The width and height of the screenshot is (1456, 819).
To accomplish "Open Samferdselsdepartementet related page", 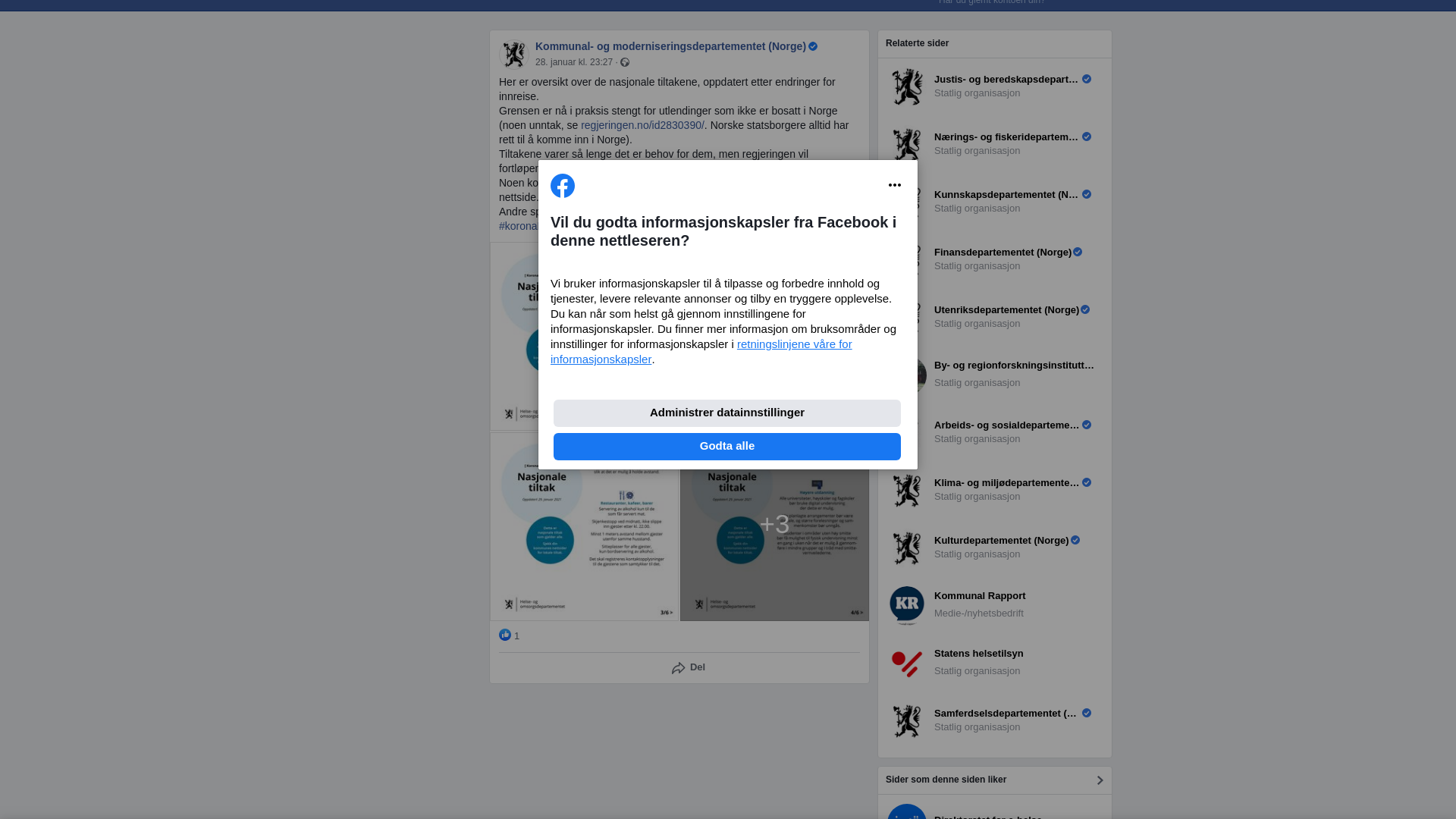I will (x=1006, y=713).
